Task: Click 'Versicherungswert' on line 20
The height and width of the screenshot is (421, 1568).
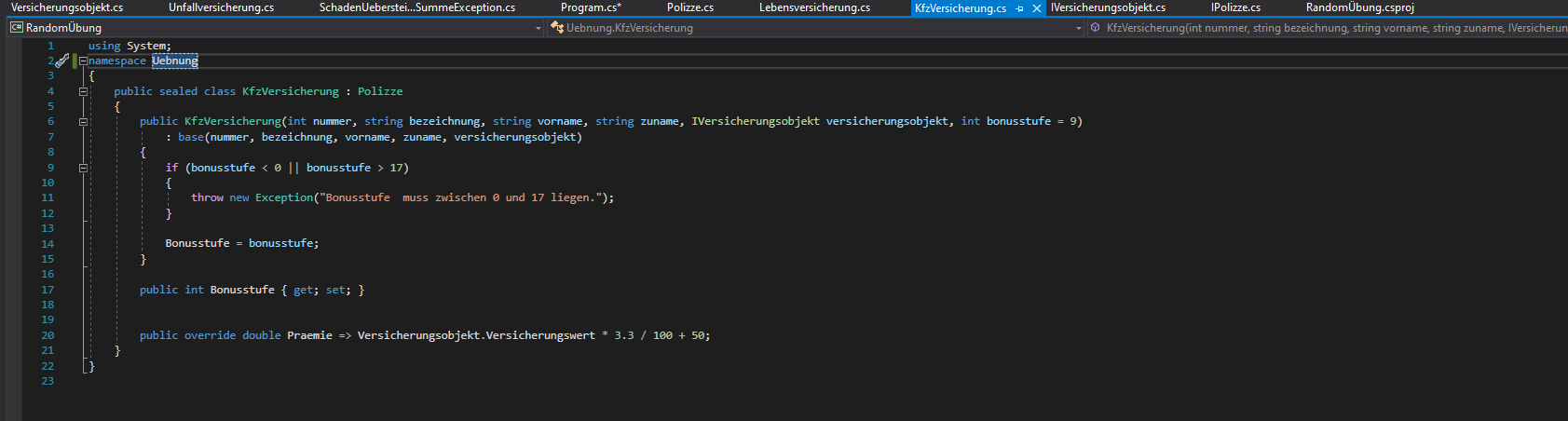Action: click(x=540, y=335)
